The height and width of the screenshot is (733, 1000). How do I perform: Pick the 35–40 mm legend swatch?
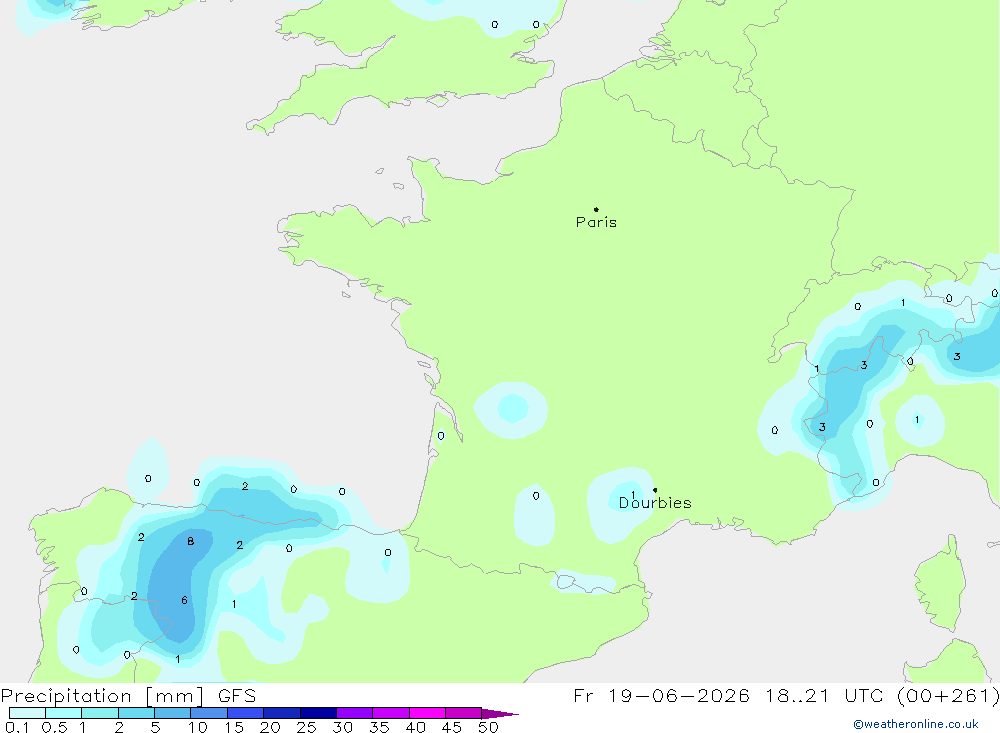(x=391, y=713)
